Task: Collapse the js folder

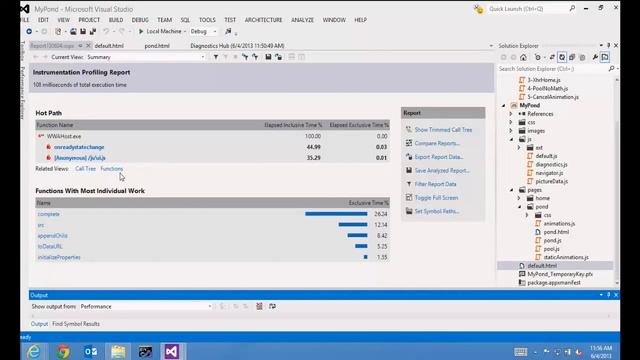Action: [x=512, y=139]
